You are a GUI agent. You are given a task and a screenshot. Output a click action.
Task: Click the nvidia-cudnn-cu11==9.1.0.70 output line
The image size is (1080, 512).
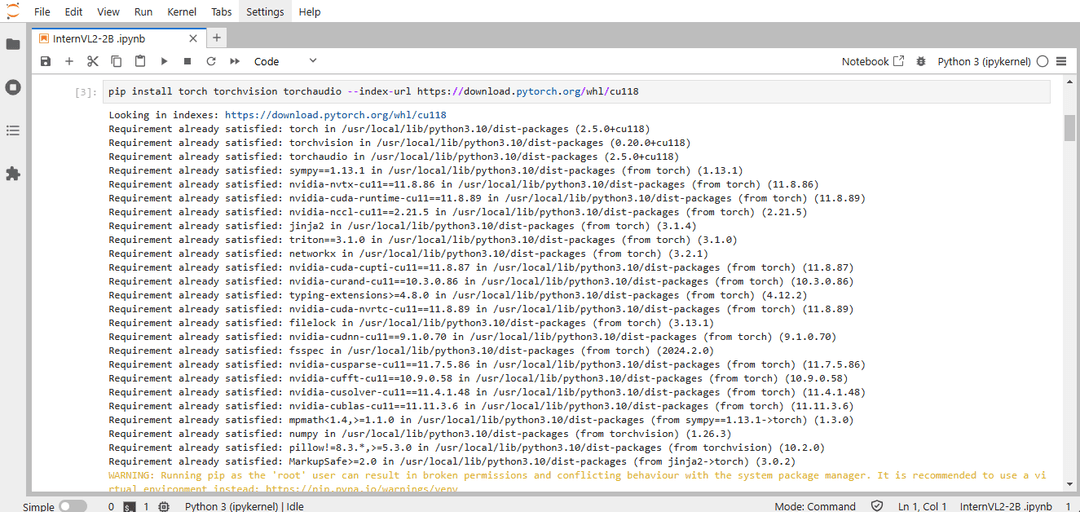coord(472,337)
